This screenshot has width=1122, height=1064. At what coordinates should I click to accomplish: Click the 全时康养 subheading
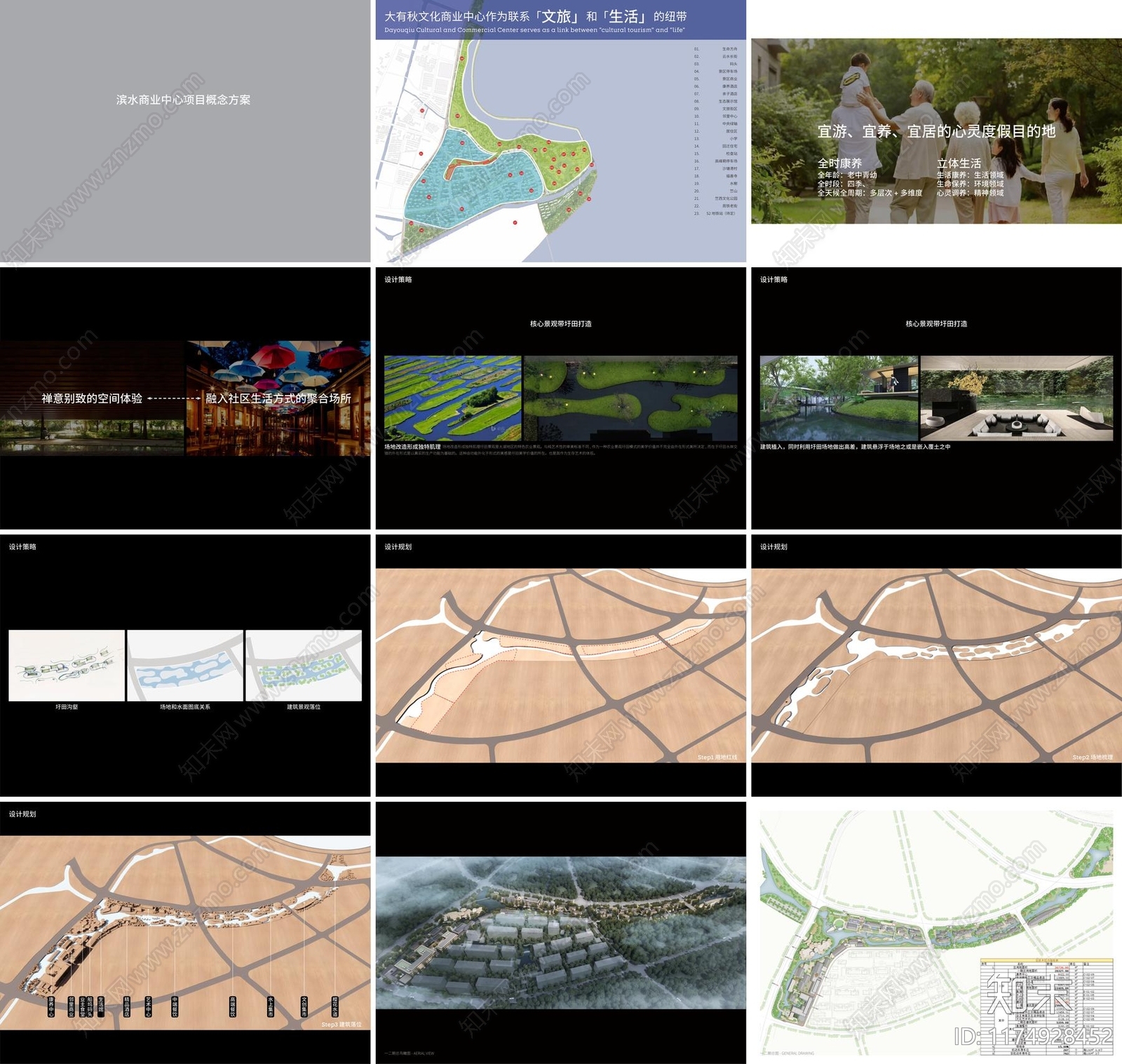point(839,163)
